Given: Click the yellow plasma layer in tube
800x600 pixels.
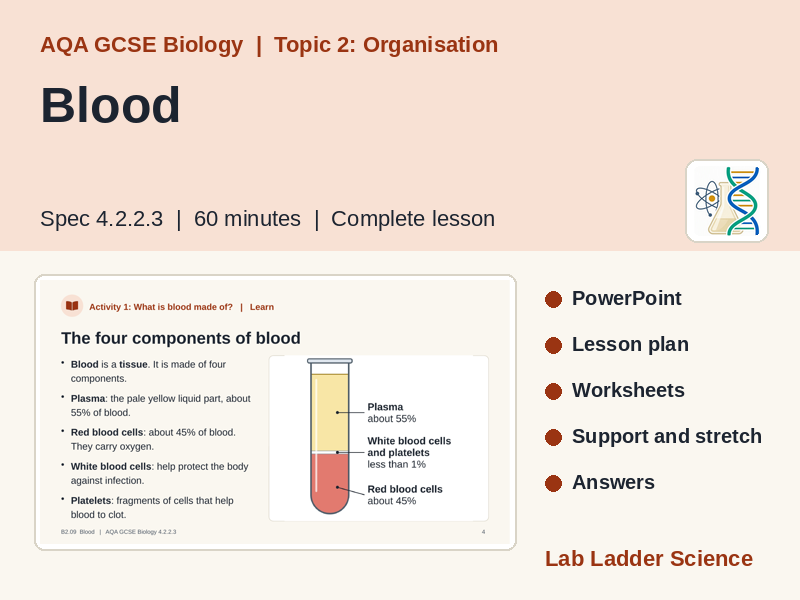Looking at the screenshot, I should tap(330, 412).
